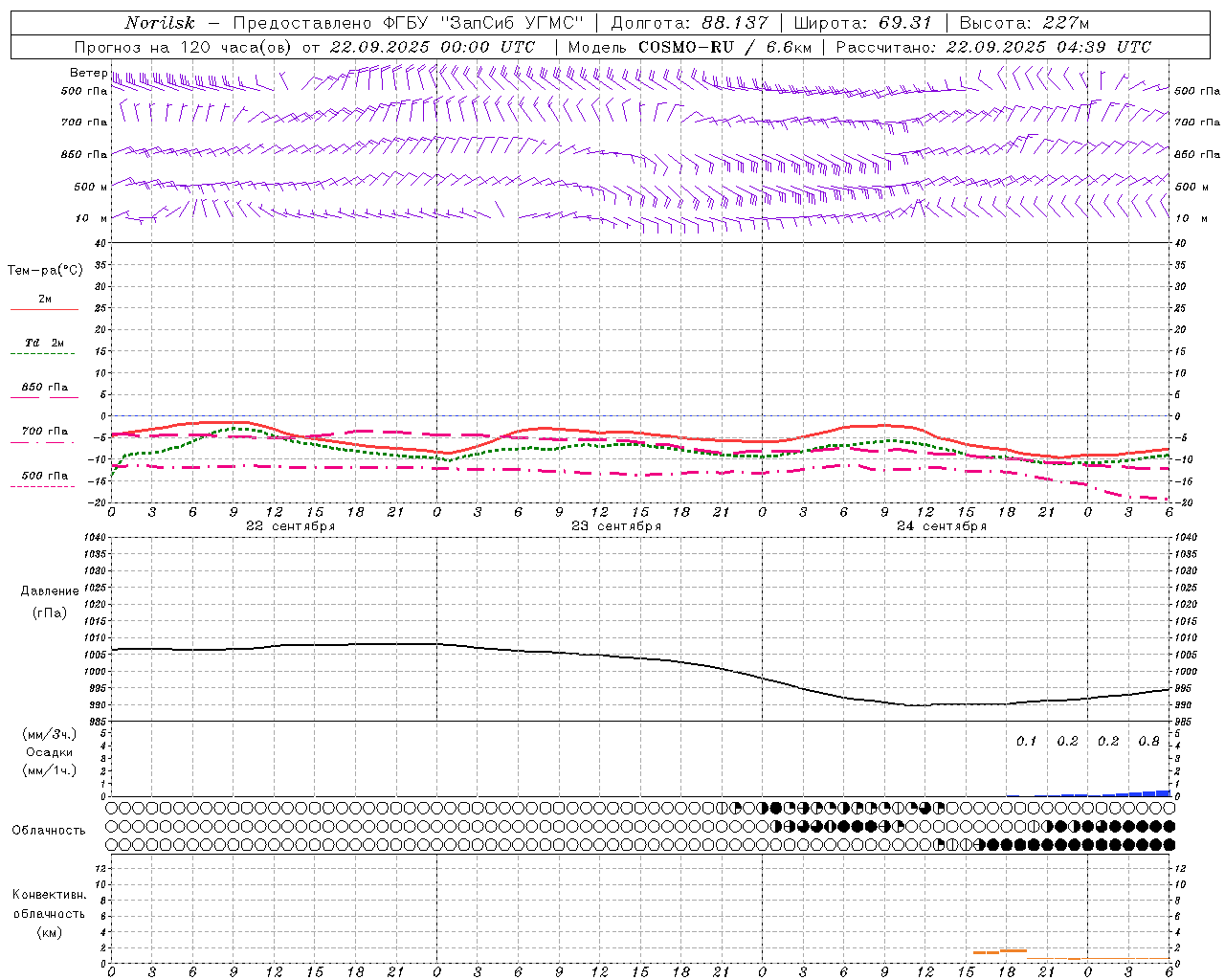
Task: Click the "Осадки" precipitation label
Action: [x=50, y=752]
